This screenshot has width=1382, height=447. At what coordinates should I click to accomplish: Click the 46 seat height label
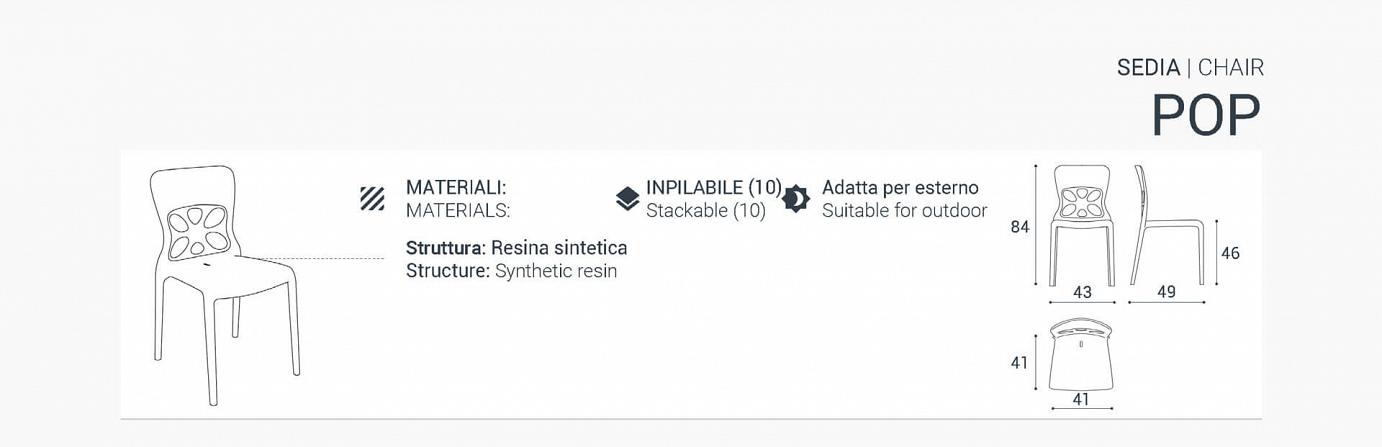click(x=1230, y=253)
